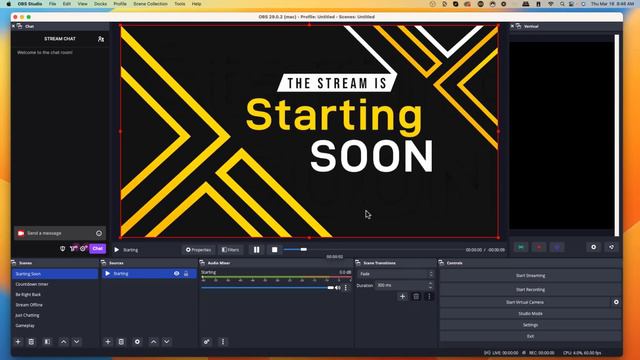This screenshot has width=640, height=360.
Task: Open advanced audio properties gears icon
Action: click(207, 342)
